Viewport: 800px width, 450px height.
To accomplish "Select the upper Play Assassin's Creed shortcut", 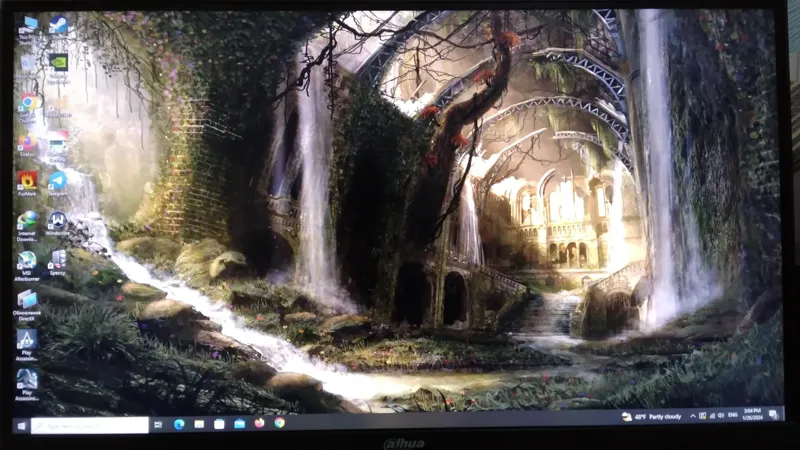I will tap(27, 341).
